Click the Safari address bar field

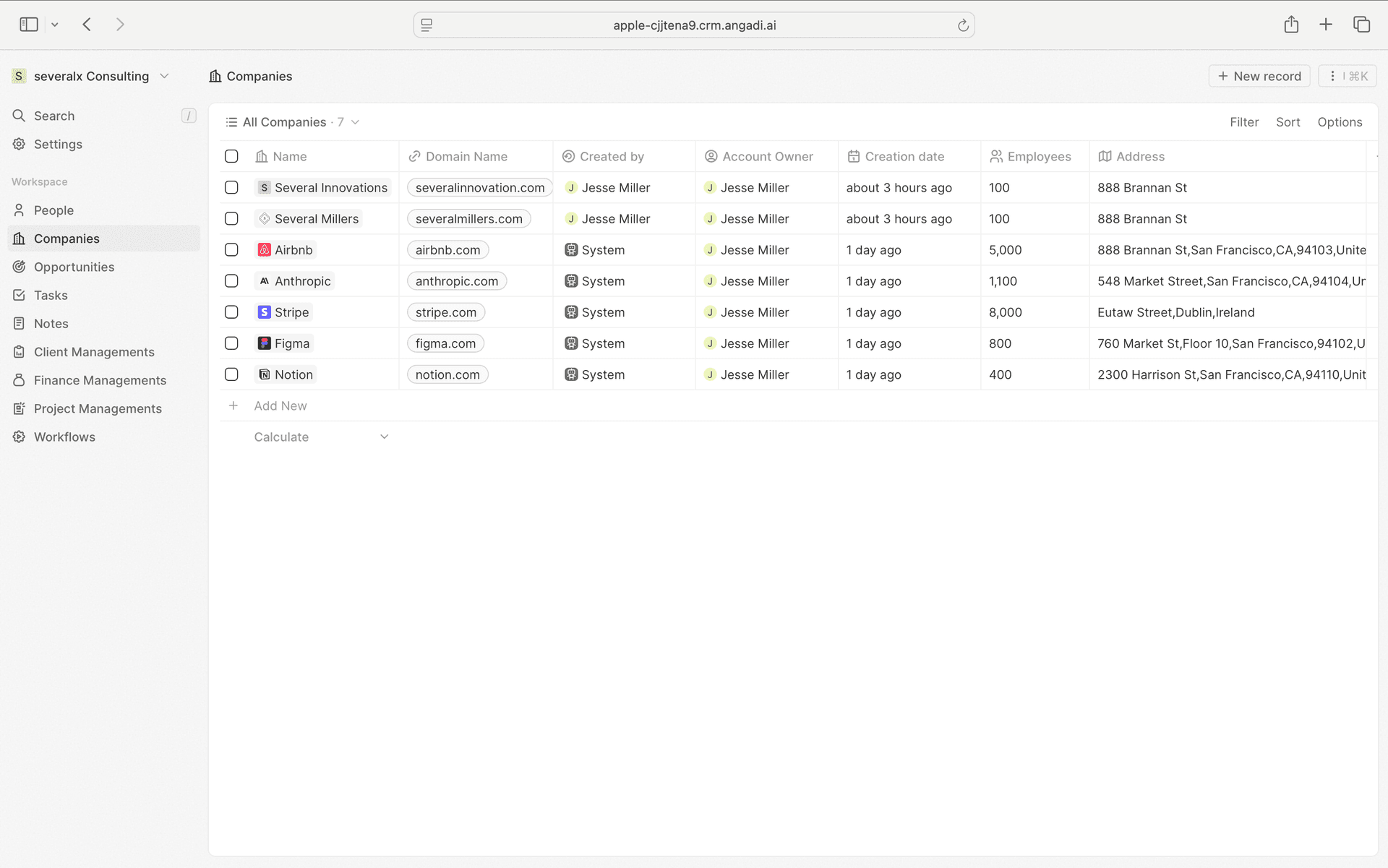click(x=694, y=25)
